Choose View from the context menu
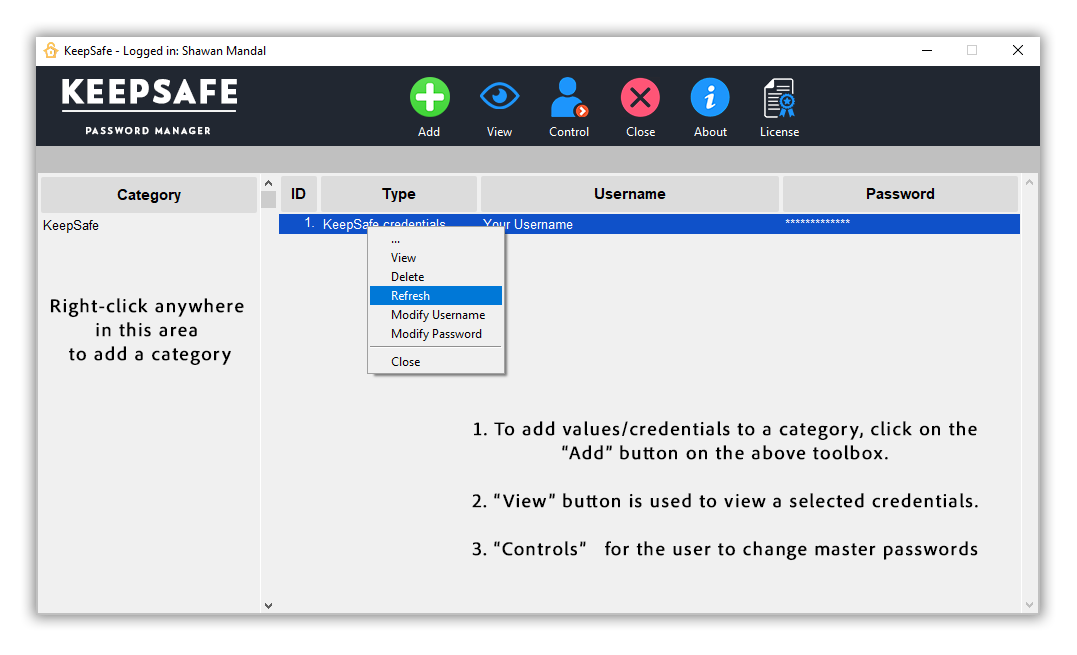Screen dimensions: 1077x655 [x=435, y=258]
